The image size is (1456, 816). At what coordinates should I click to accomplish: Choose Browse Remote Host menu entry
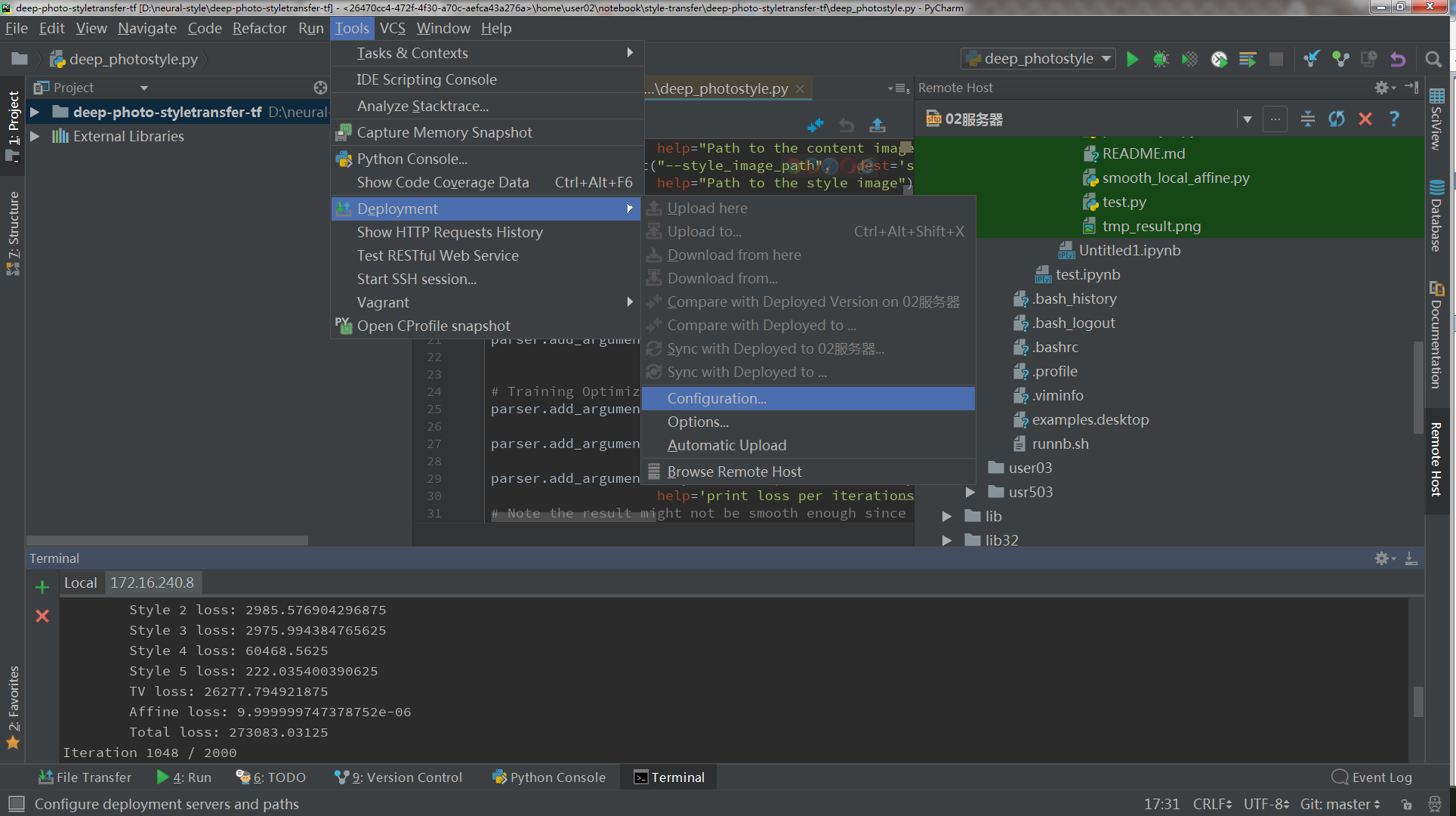734,471
